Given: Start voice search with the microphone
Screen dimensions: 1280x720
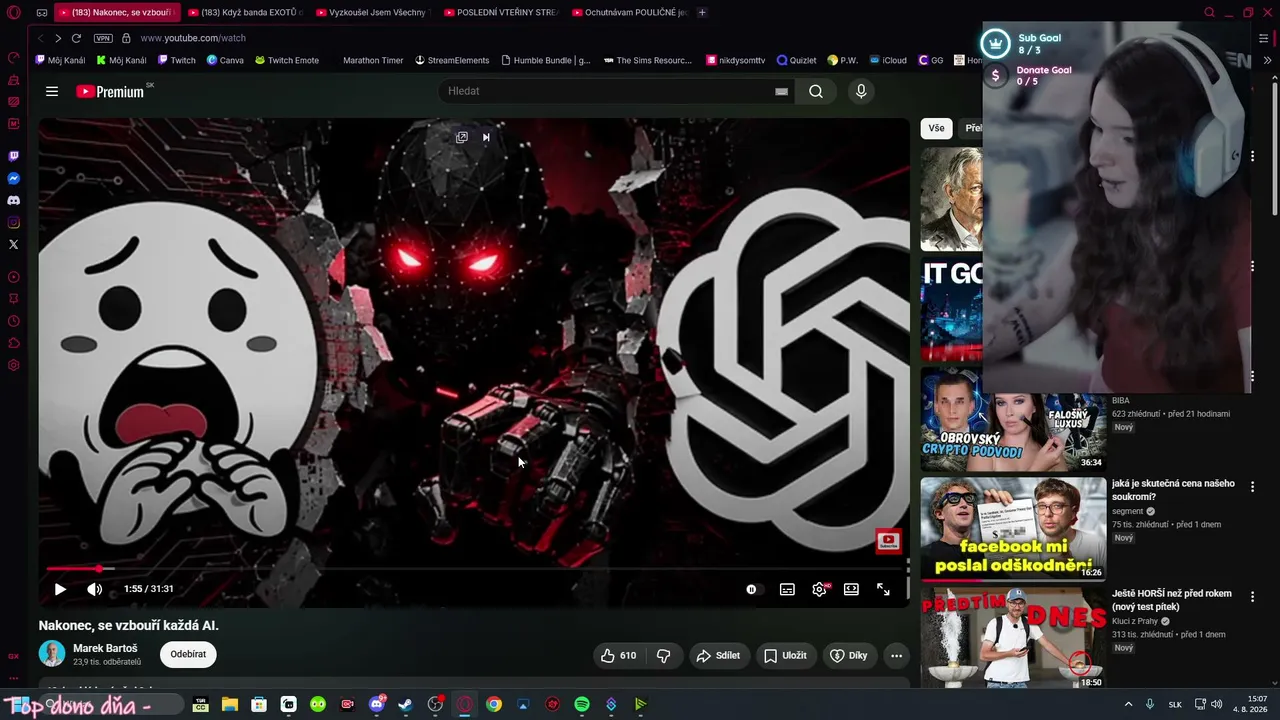Looking at the screenshot, I should click(x=861, y=91).
